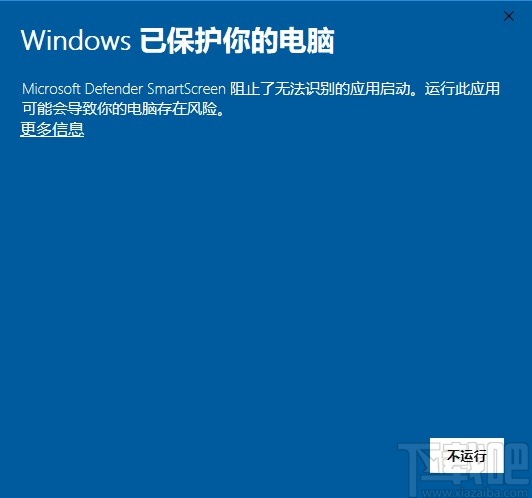
Task: Select 更多信息 to show app details
Action: point(52,129)
